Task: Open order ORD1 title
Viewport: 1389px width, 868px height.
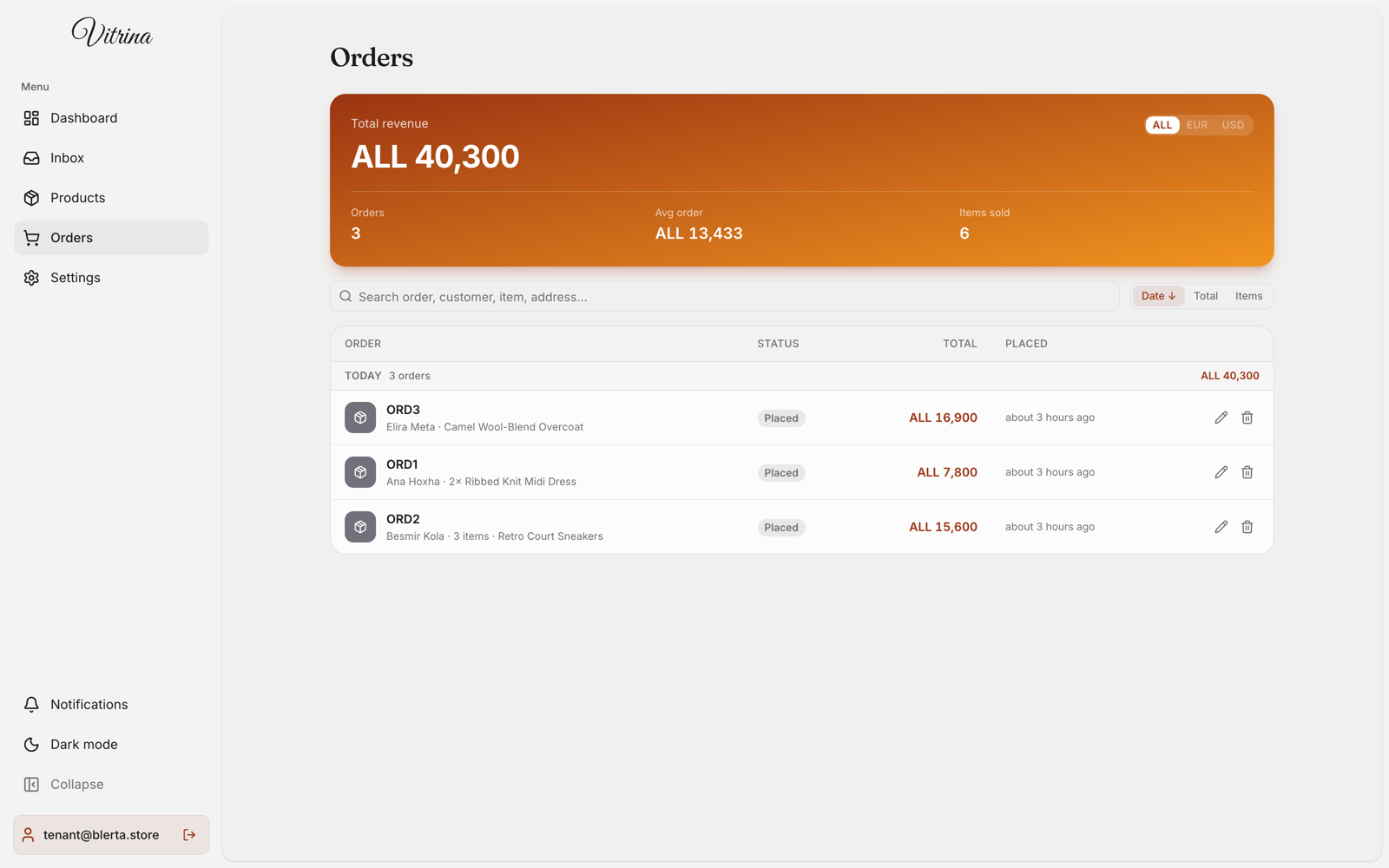Action: 402,464
